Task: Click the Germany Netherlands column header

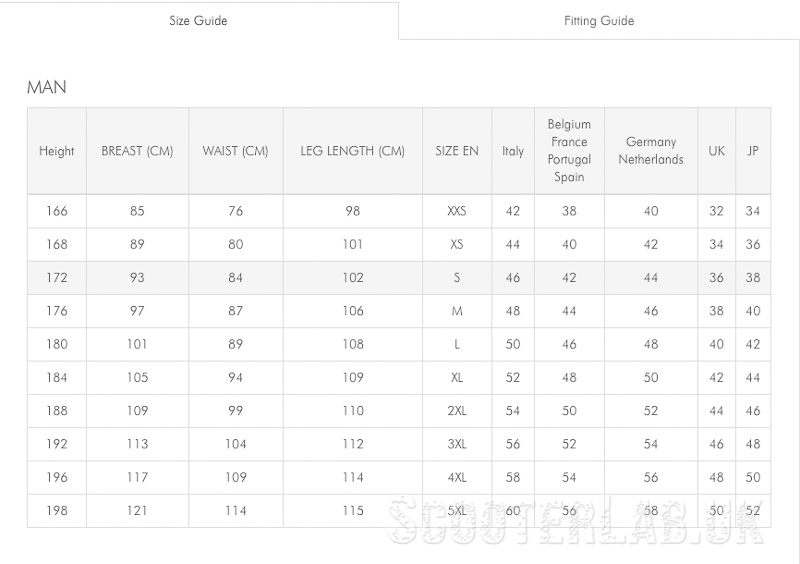Action: pos(651,151)
